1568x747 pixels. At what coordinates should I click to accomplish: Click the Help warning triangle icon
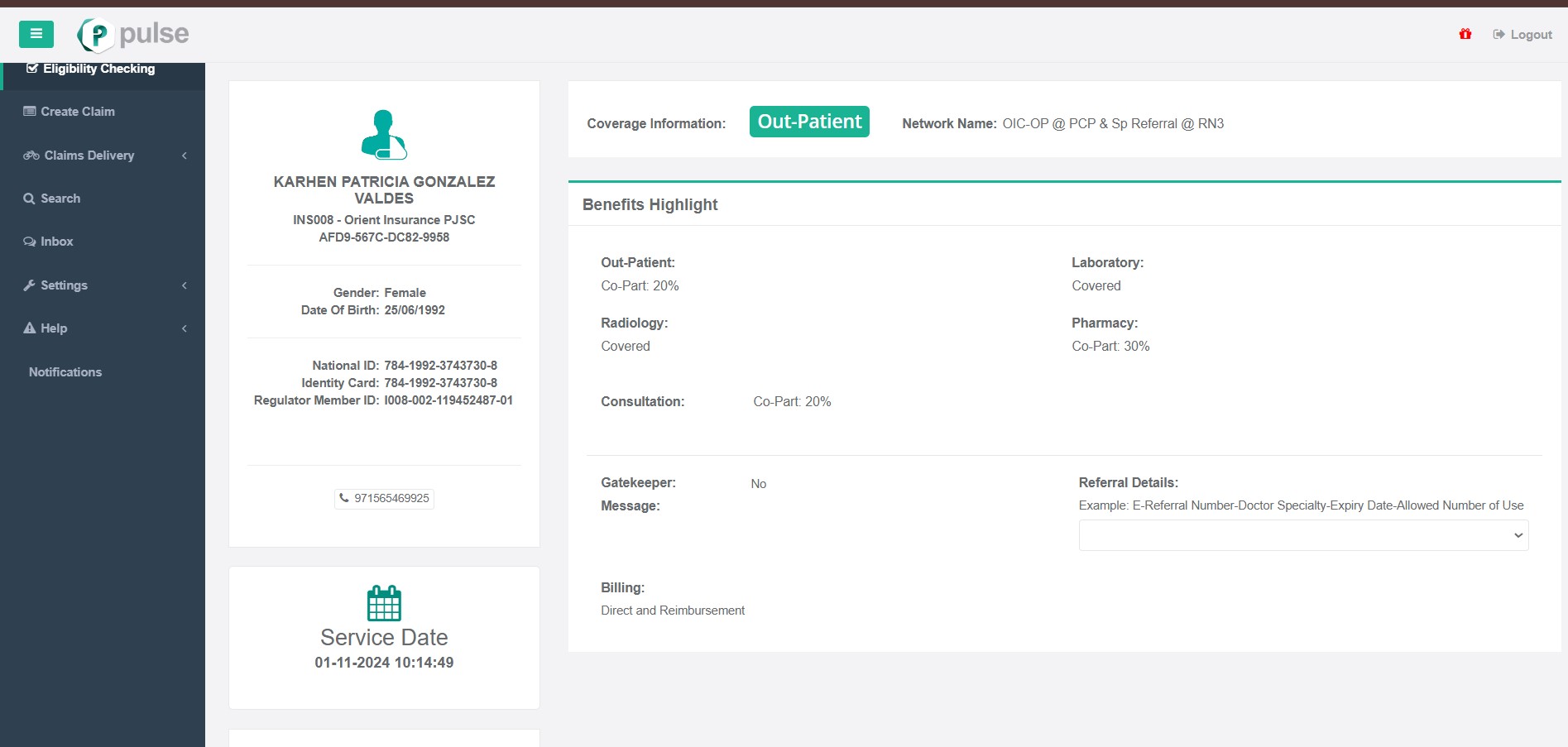29,328
